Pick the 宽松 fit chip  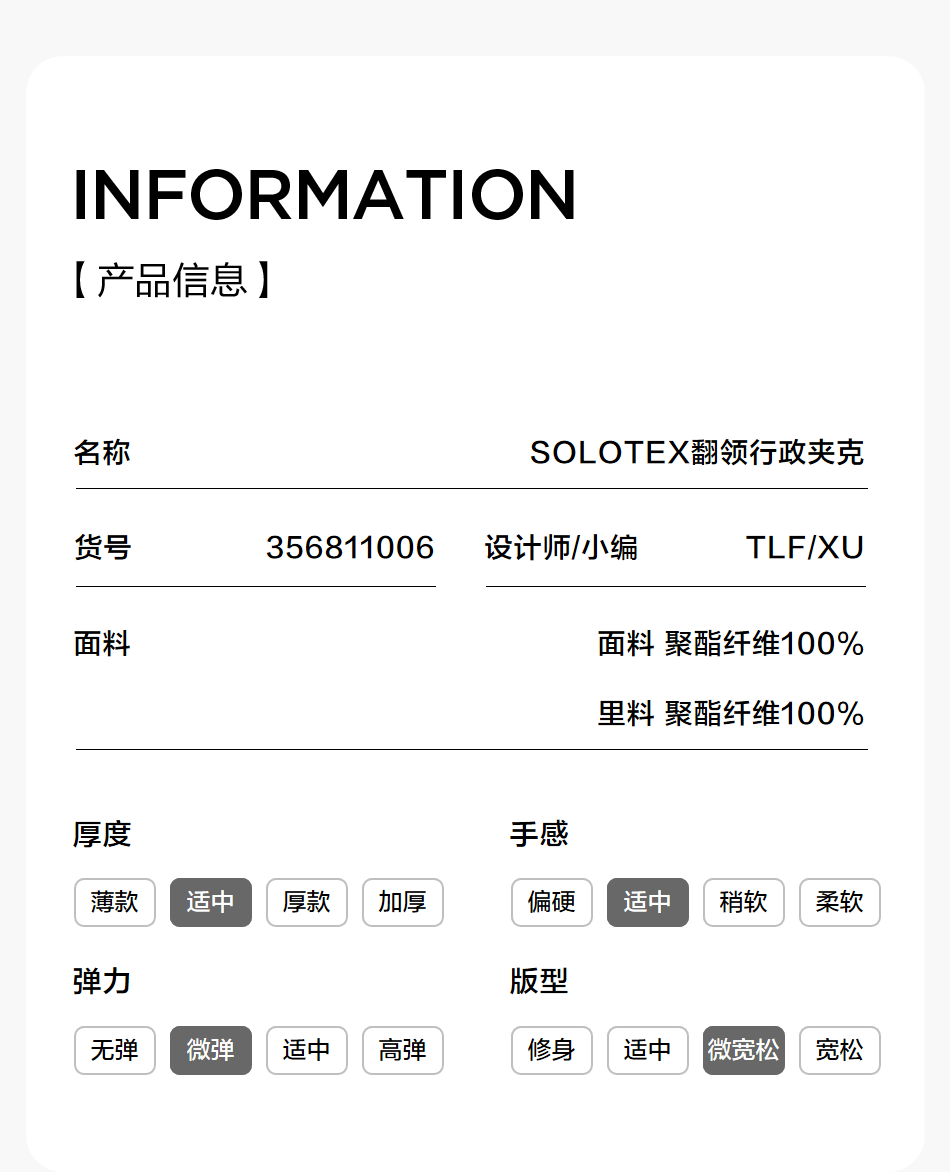840,1050
